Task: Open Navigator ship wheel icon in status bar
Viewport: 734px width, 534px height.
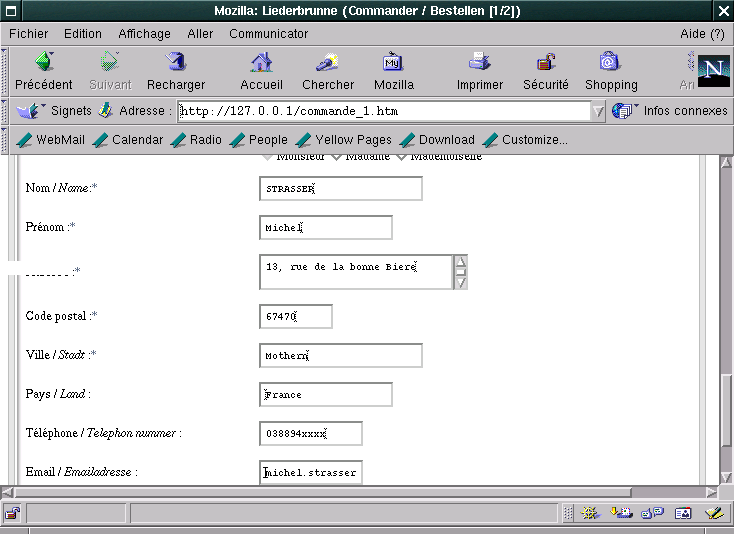Action: coord(590,513)
